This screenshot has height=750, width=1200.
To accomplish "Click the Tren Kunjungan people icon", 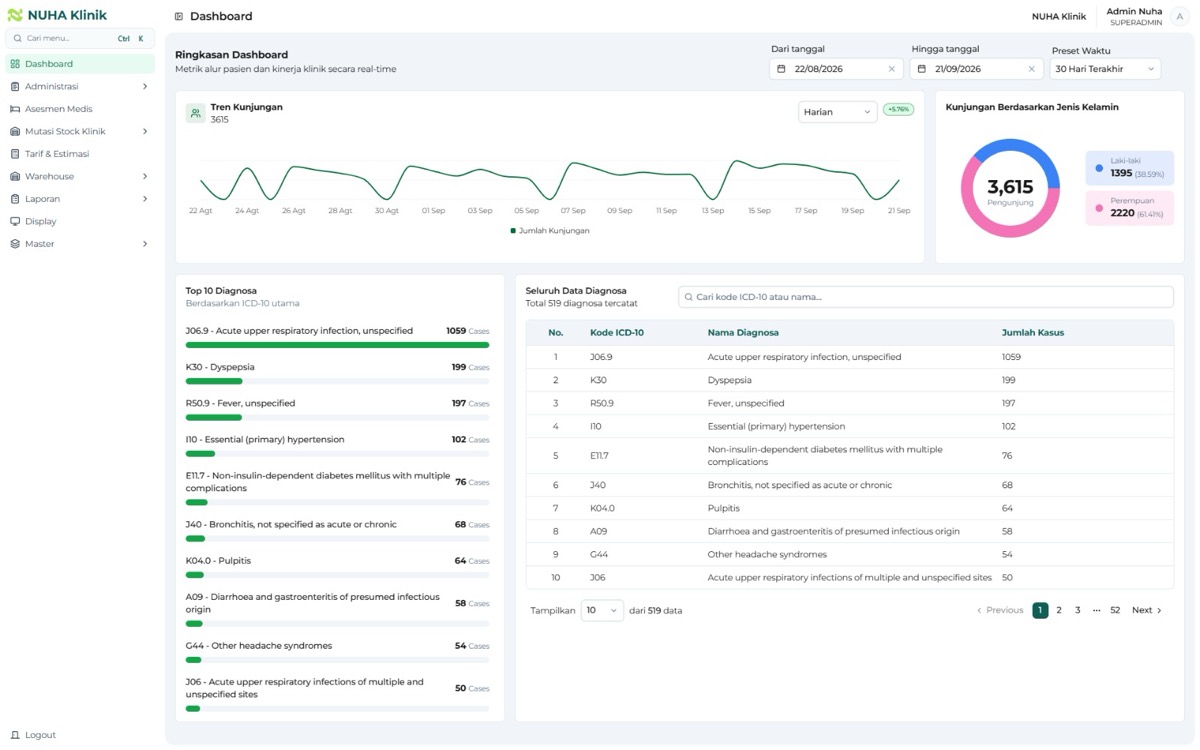I will pos(196,113).
